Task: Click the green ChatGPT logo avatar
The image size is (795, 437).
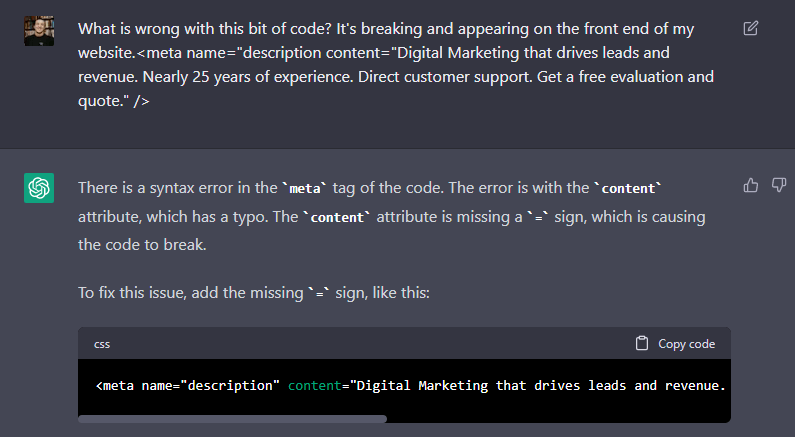Action: [x=39, y=188]
